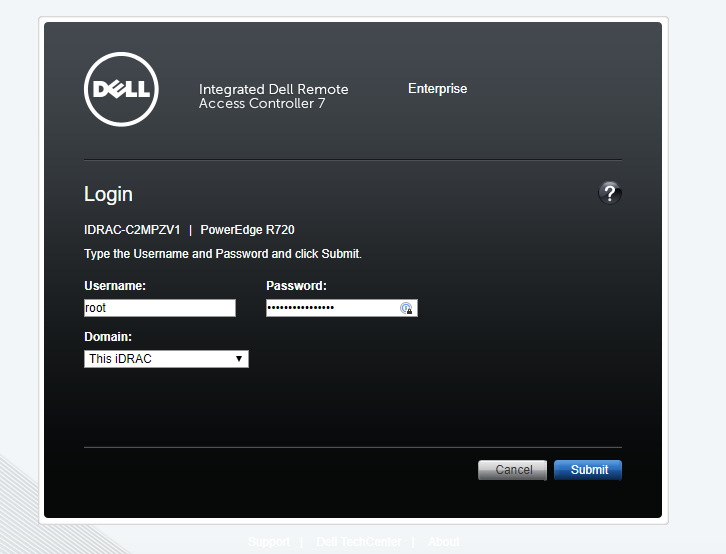
Task: Cancel the login
Action: pos(513,470)
